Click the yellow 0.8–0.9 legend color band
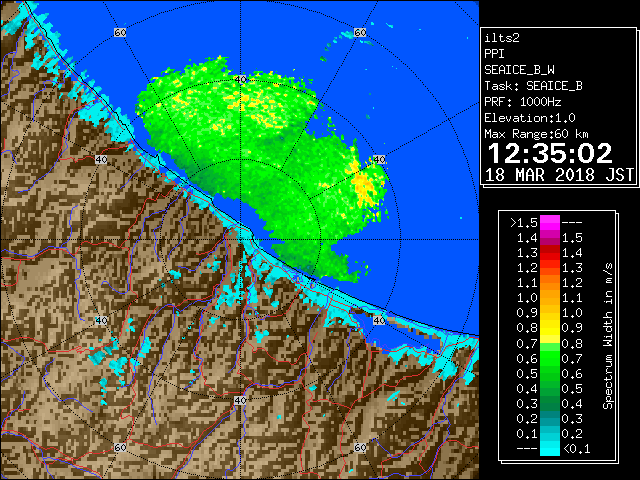 click(550, 328)
